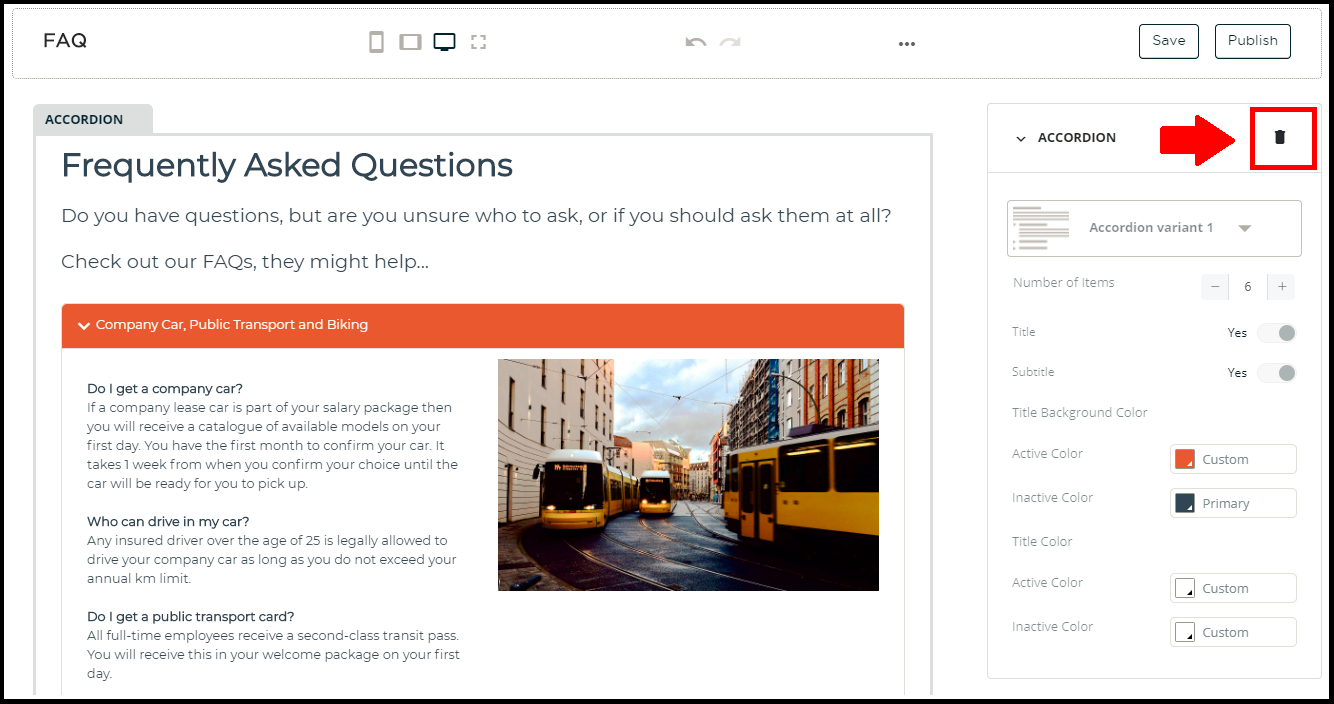The width and height of the screenshot is (1334, 704).
Task: Click 'Do I get a company car?' question
Action: pyautogui.click(x=165, y=389)
